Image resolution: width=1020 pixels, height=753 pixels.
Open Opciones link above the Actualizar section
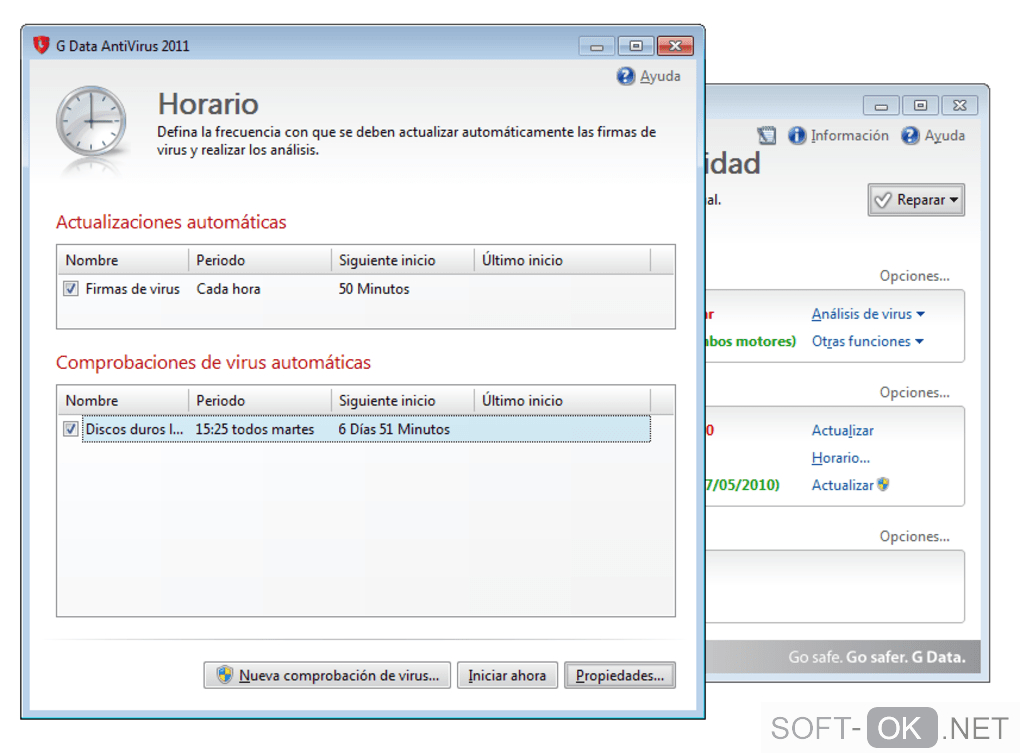point(915,392)
